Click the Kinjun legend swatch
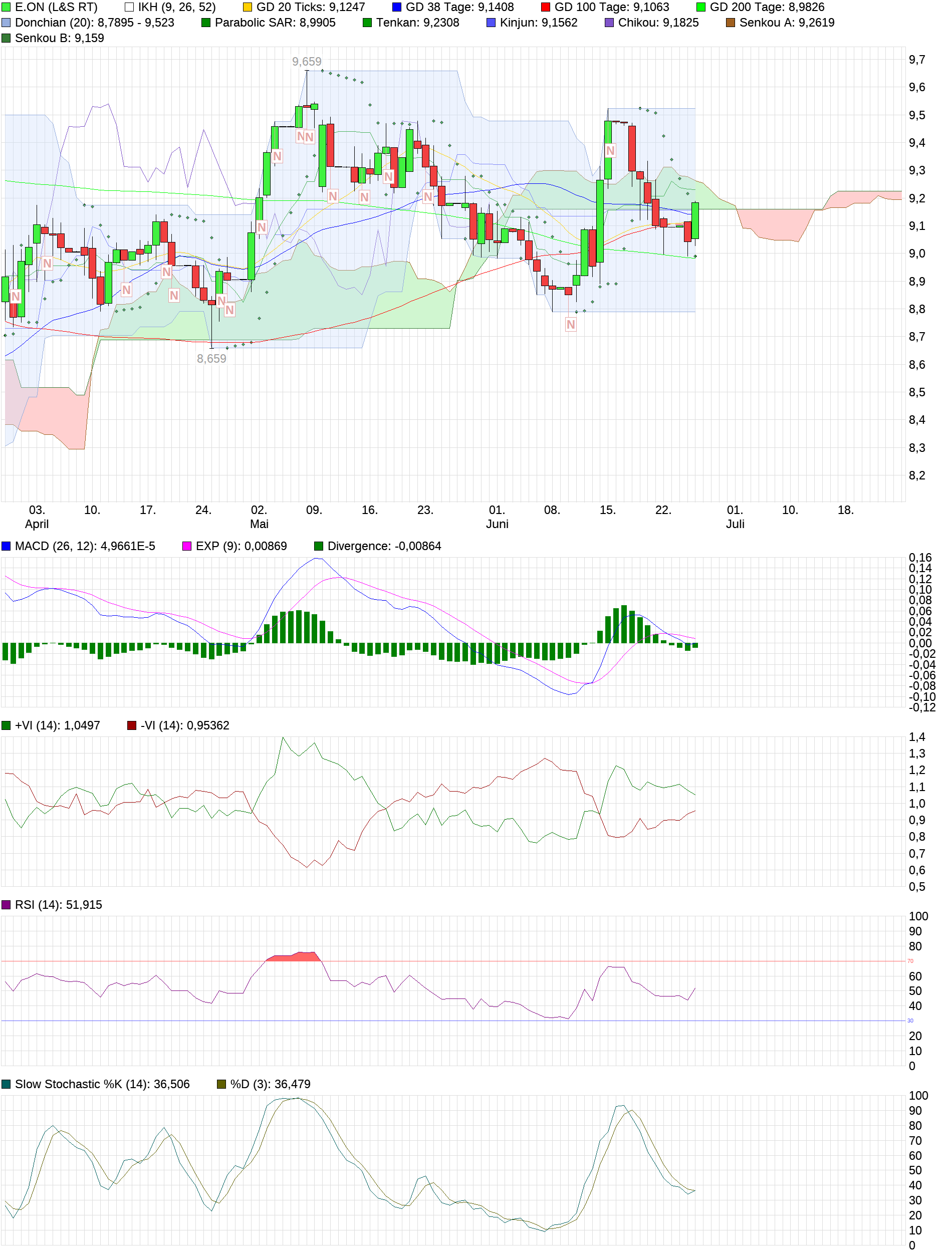Image resolution: width=952 pixels, height=1258 pixels. coord(492,23)
